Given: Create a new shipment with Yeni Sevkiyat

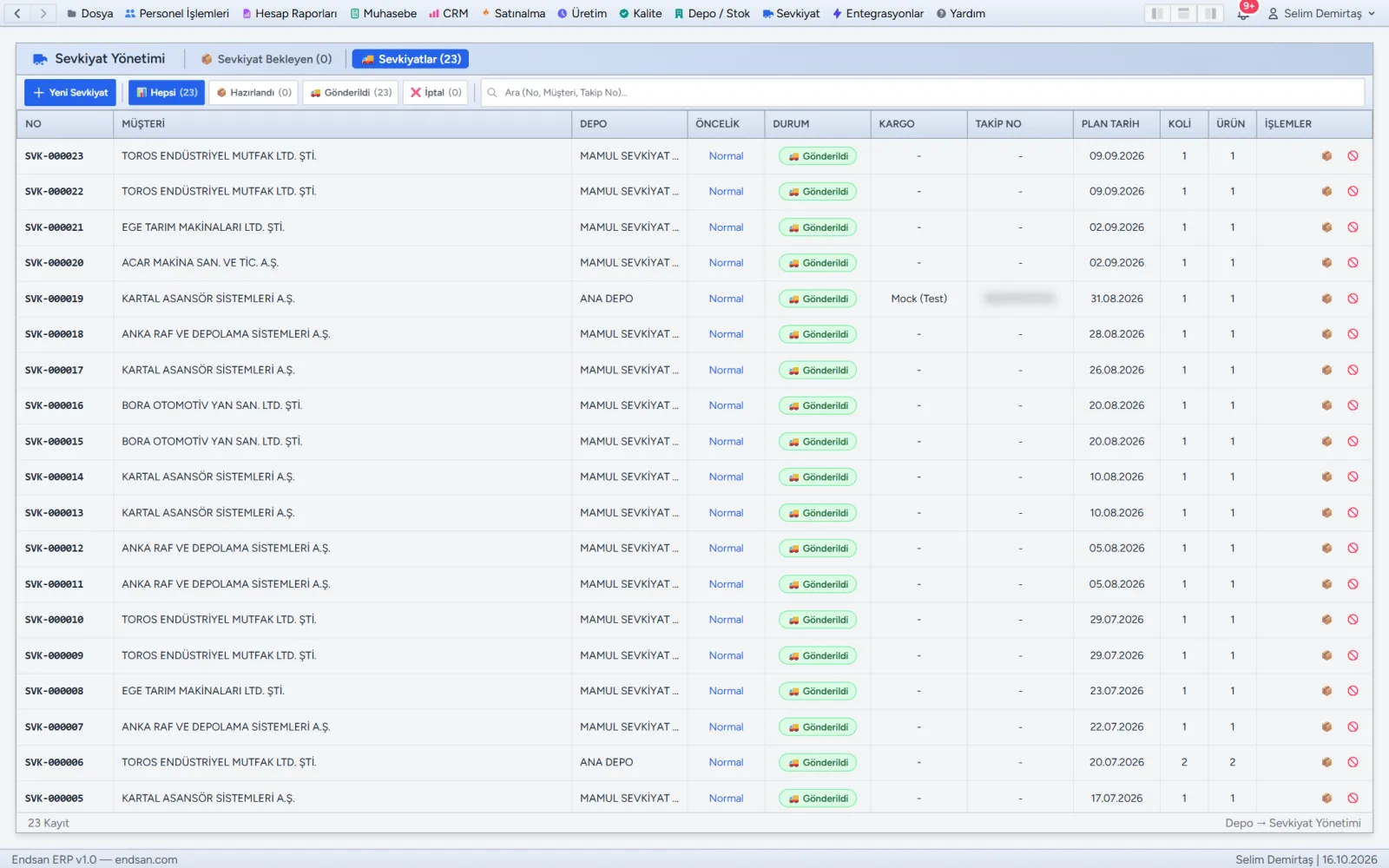Looking at the screenshot, I should click(x=70, y=92).
